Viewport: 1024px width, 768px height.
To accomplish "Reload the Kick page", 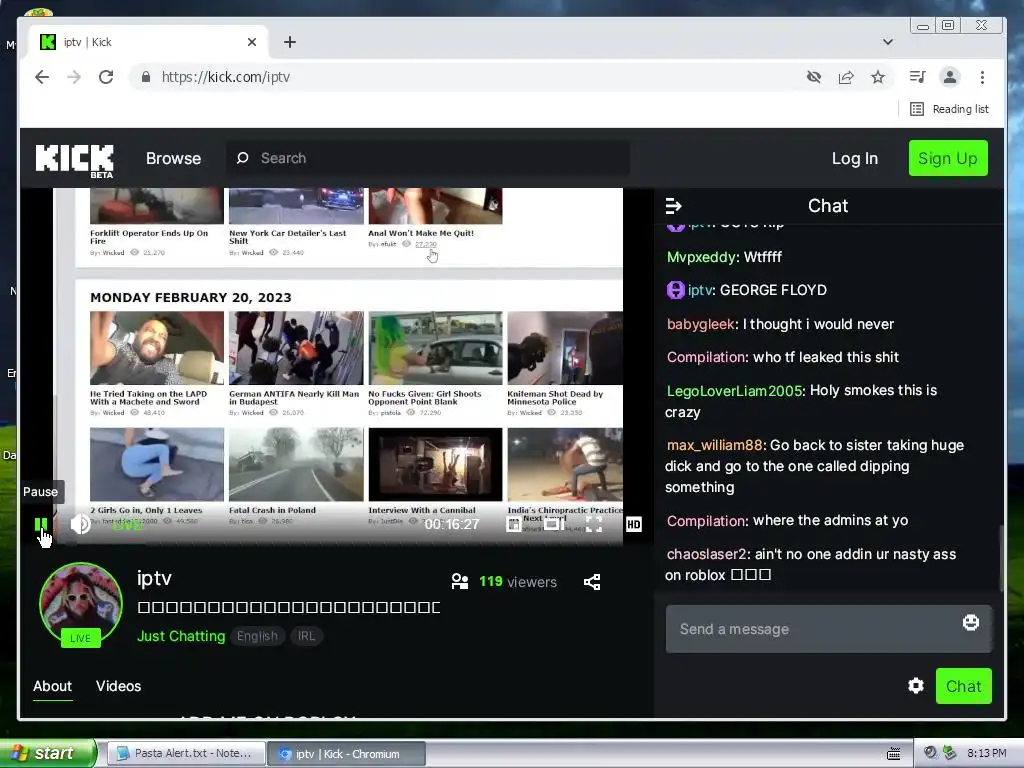I will tap(106, 77).
